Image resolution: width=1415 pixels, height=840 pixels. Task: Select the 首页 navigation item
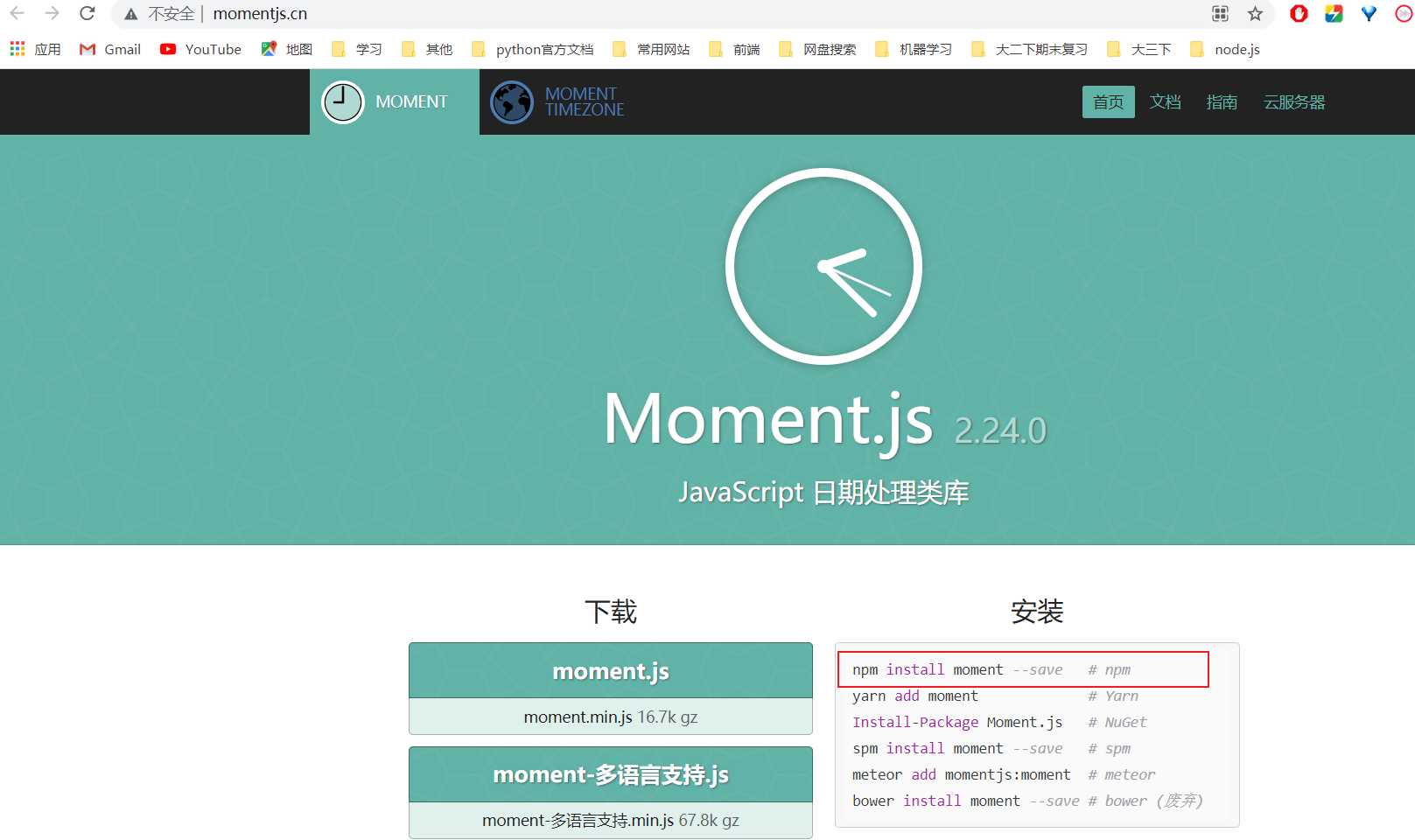click(1108, 101)
